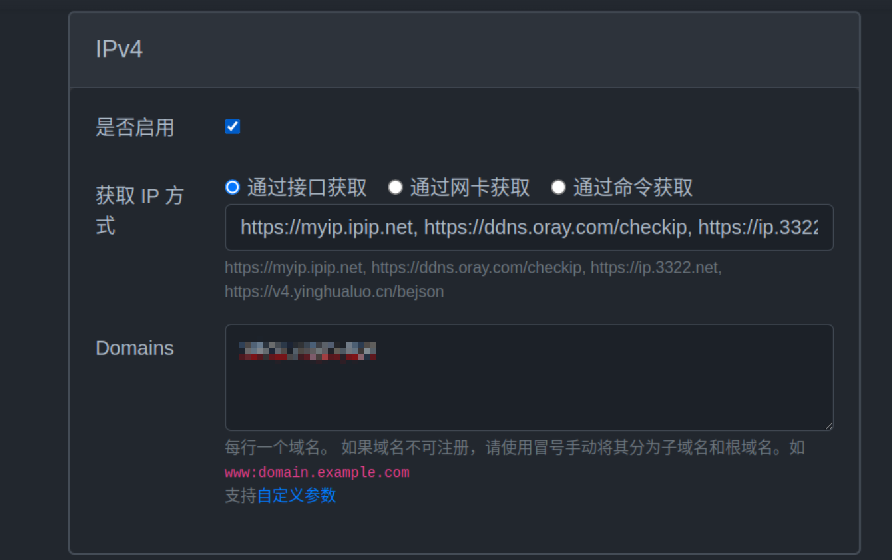Click the 通过网卡获取 label text

[x=470, y=188]
